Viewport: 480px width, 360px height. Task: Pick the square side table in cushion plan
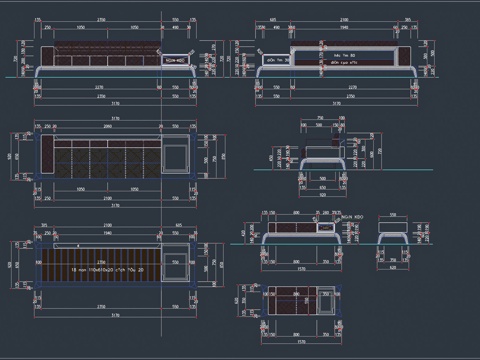click(x=175, y=154)
